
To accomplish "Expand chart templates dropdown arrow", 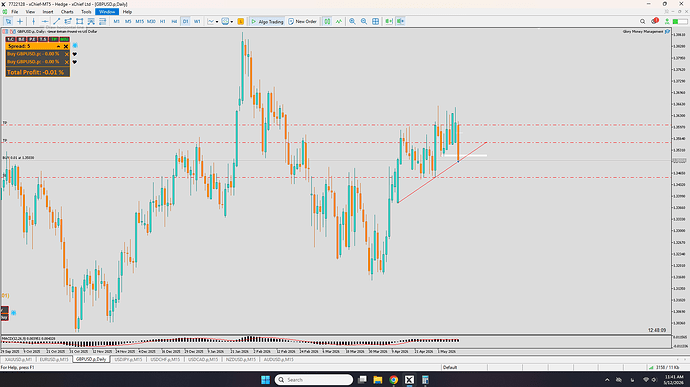I will (232, 22).
